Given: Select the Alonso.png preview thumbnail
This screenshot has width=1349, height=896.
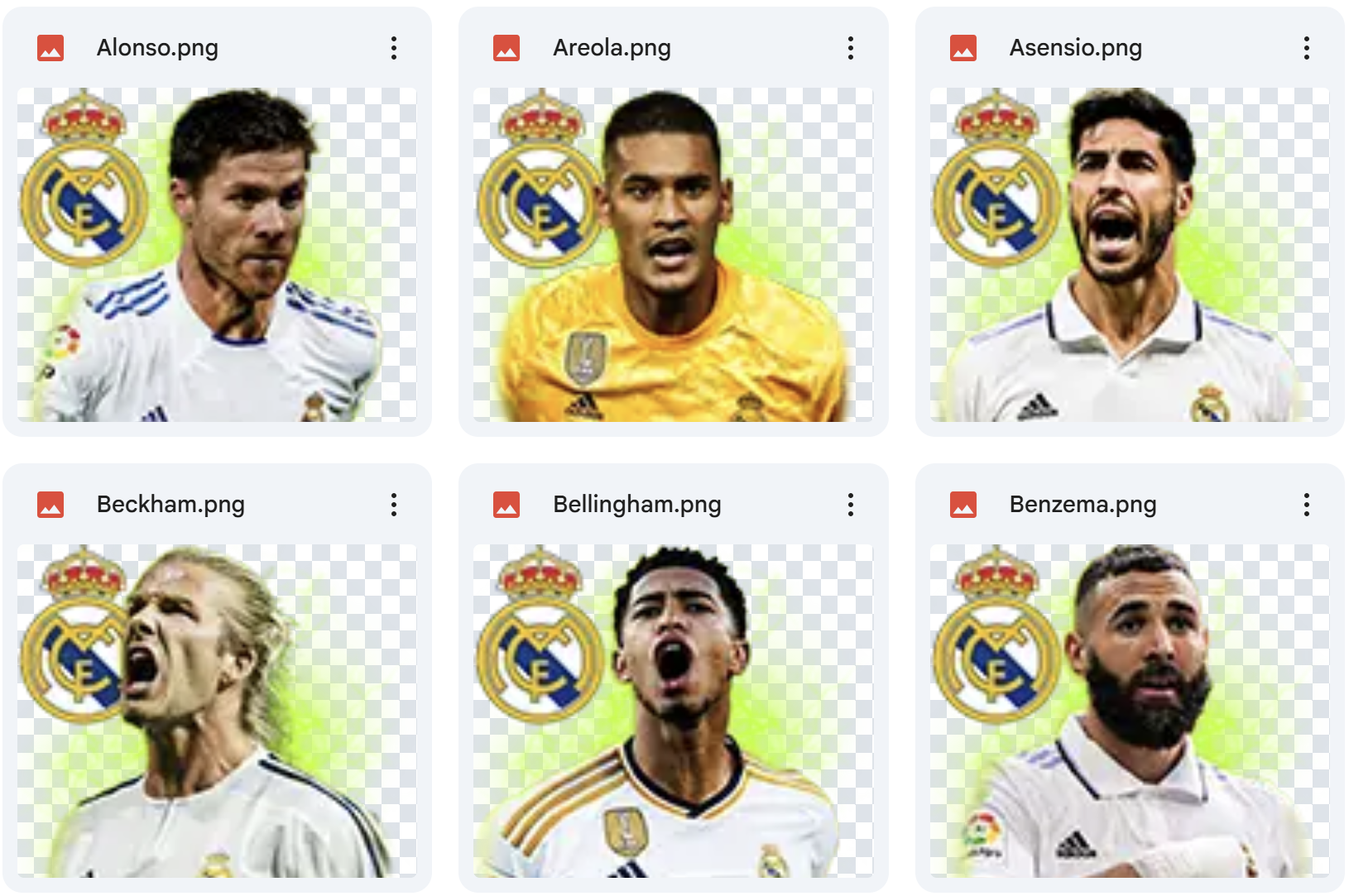Looking at the screenshot, I should 217,255.
